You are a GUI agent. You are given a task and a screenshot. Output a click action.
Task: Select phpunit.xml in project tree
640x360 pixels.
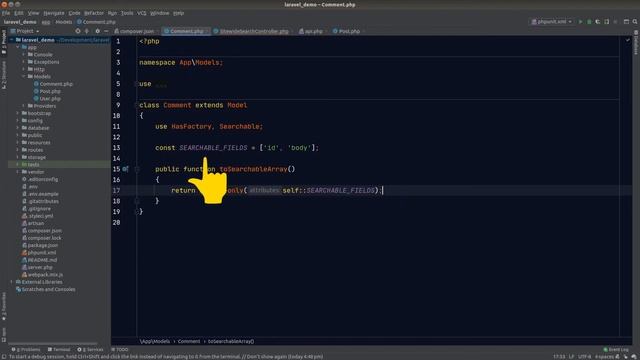39,253
